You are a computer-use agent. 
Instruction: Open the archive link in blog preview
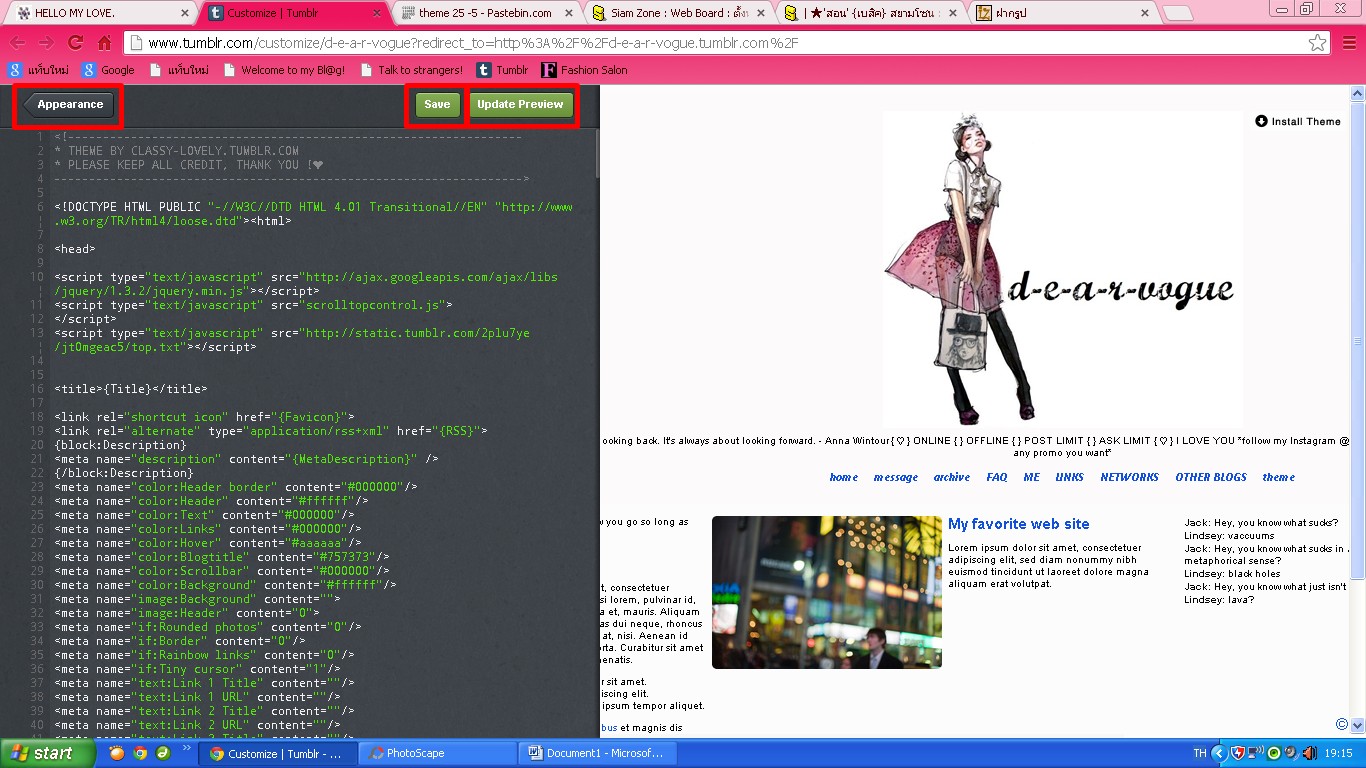[952, 477]
